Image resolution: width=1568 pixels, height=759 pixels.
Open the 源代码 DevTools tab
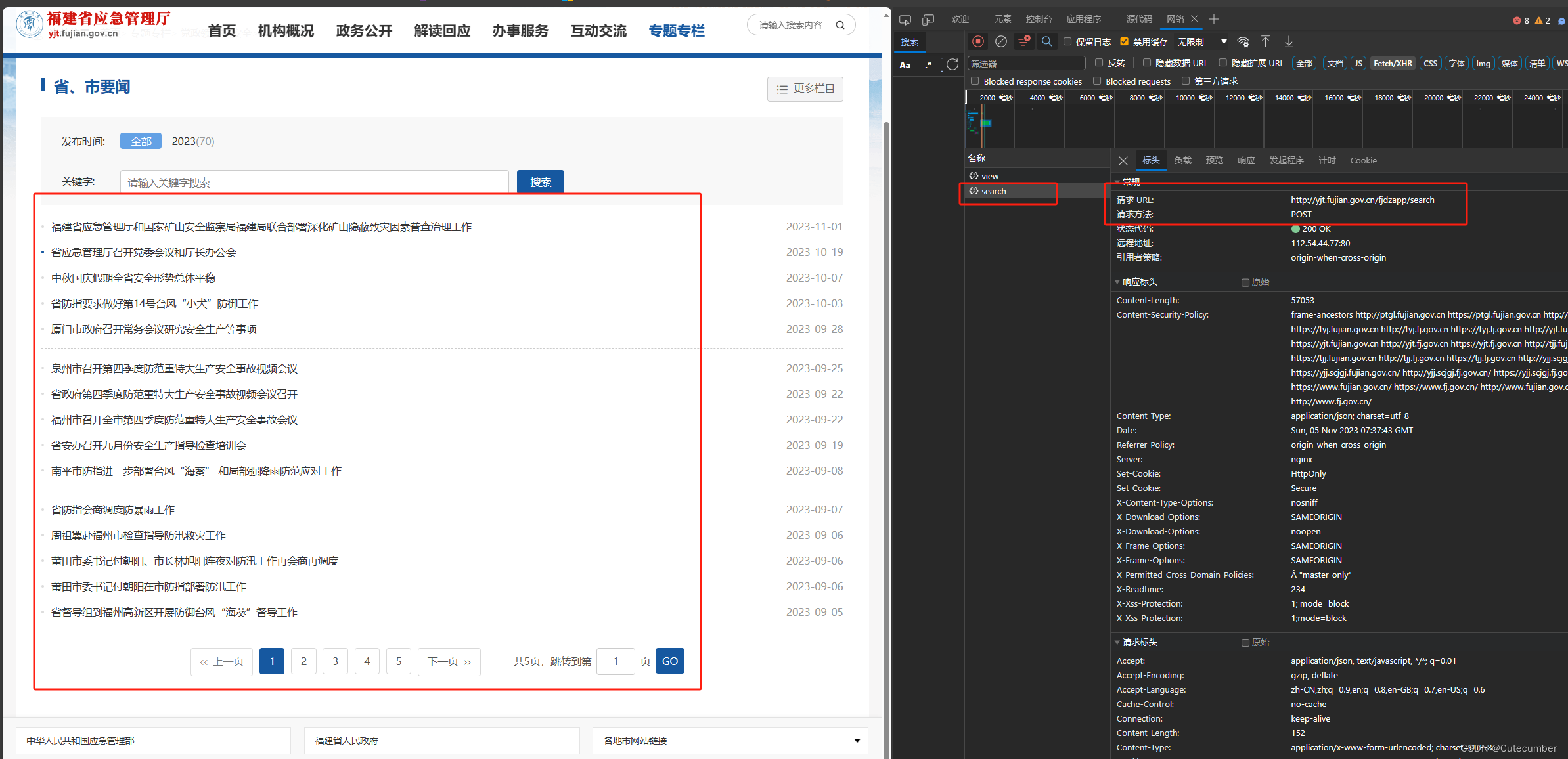[1139, 19]
